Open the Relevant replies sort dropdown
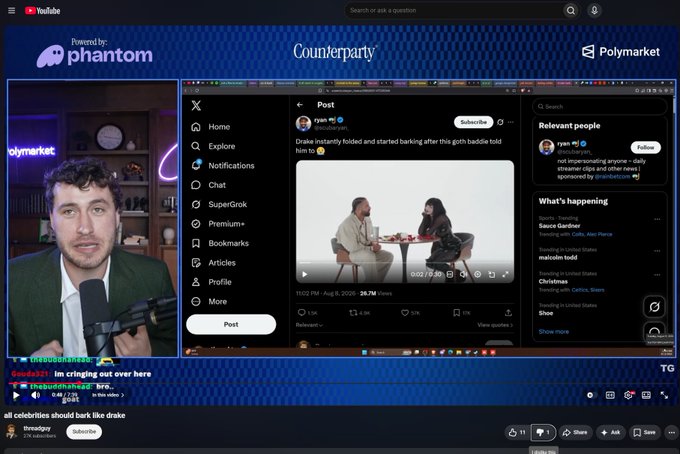This screenshot has width=680, height=454. (x=309, y=325)
